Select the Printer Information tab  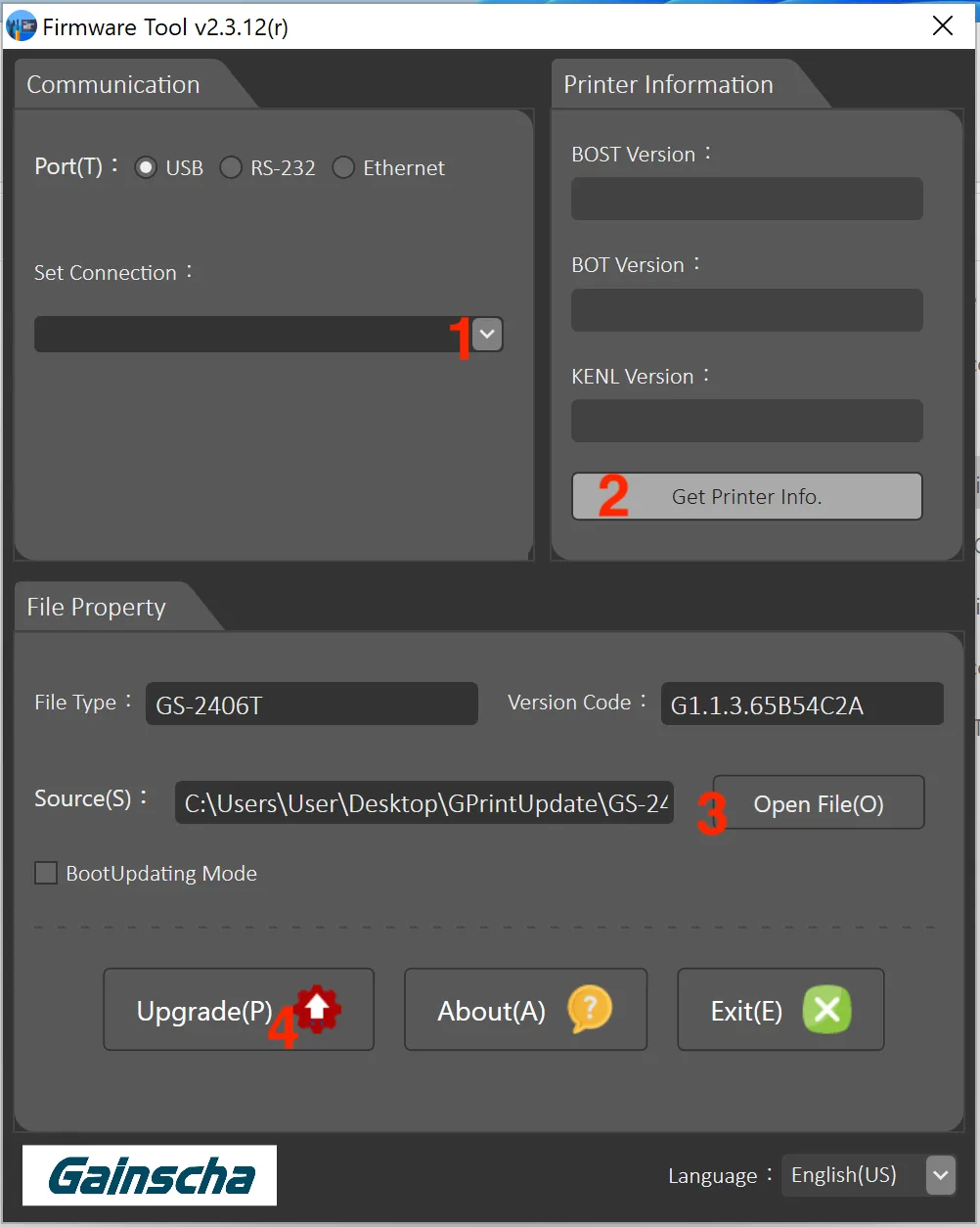pyautogui.click(x=668, y=85)
